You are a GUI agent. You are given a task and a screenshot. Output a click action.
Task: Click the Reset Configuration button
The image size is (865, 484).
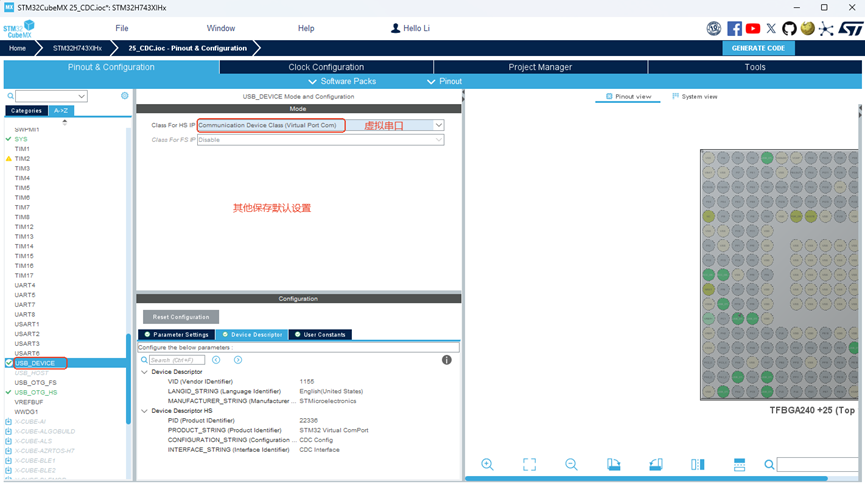pyautogui.click(x=181, y=317)
